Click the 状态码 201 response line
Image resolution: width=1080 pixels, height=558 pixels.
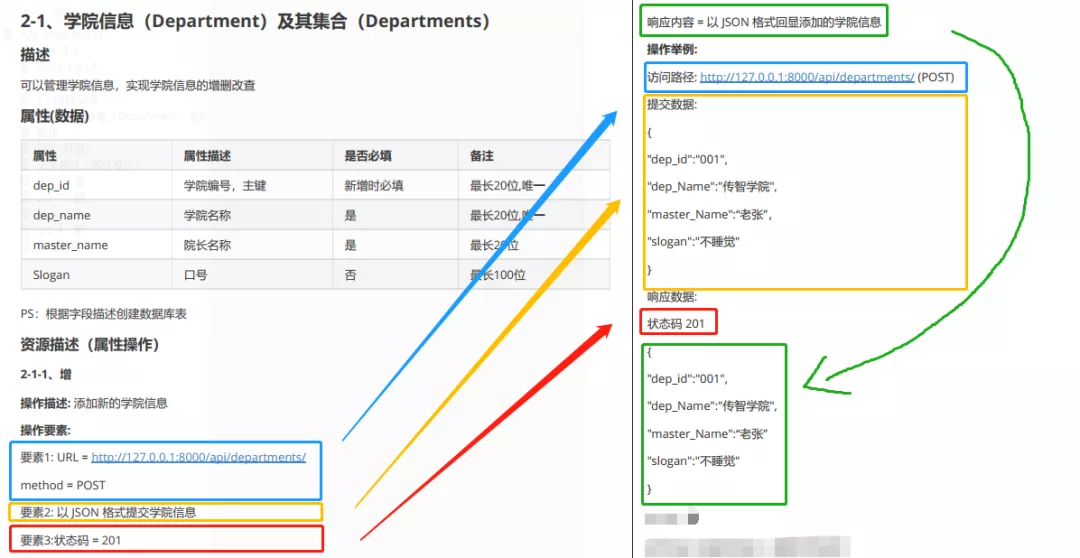[676, 324]
